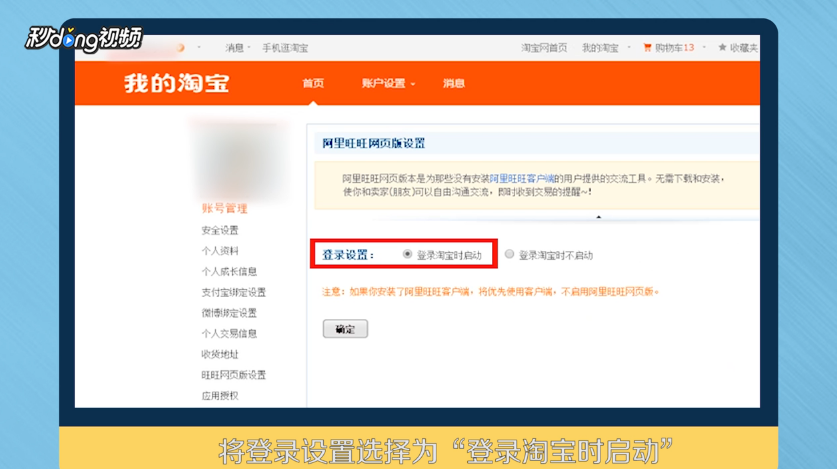Open 手机逛淘宝 link in top bar

coord(285,48)
